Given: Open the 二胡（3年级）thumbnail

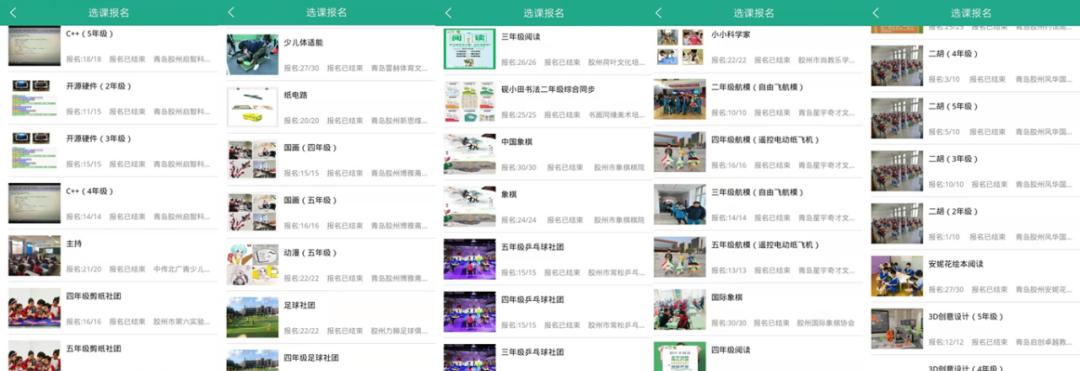Looking at the screenshot, I should click(x=897, y=171).
